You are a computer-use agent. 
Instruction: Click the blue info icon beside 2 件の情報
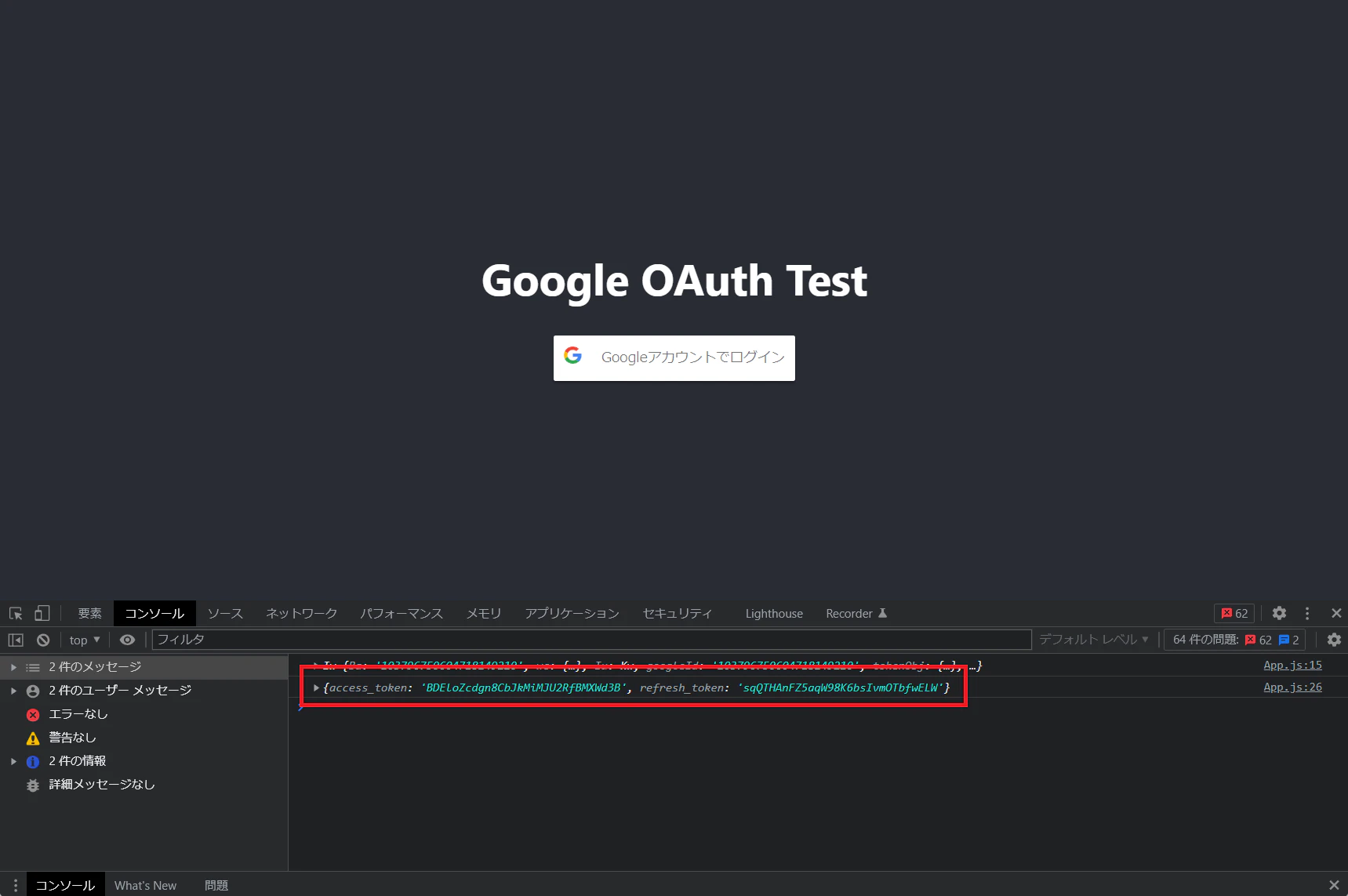tap(33, 761)
